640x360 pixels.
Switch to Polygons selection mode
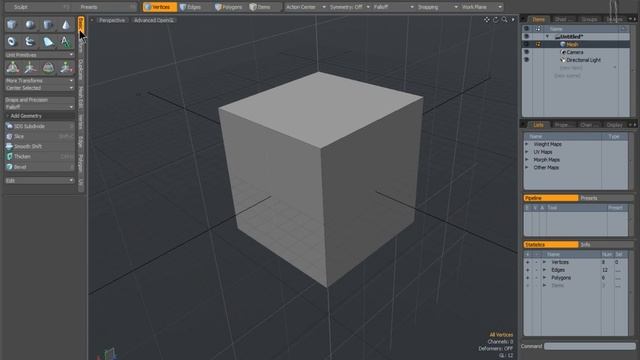tap(229, 7)
